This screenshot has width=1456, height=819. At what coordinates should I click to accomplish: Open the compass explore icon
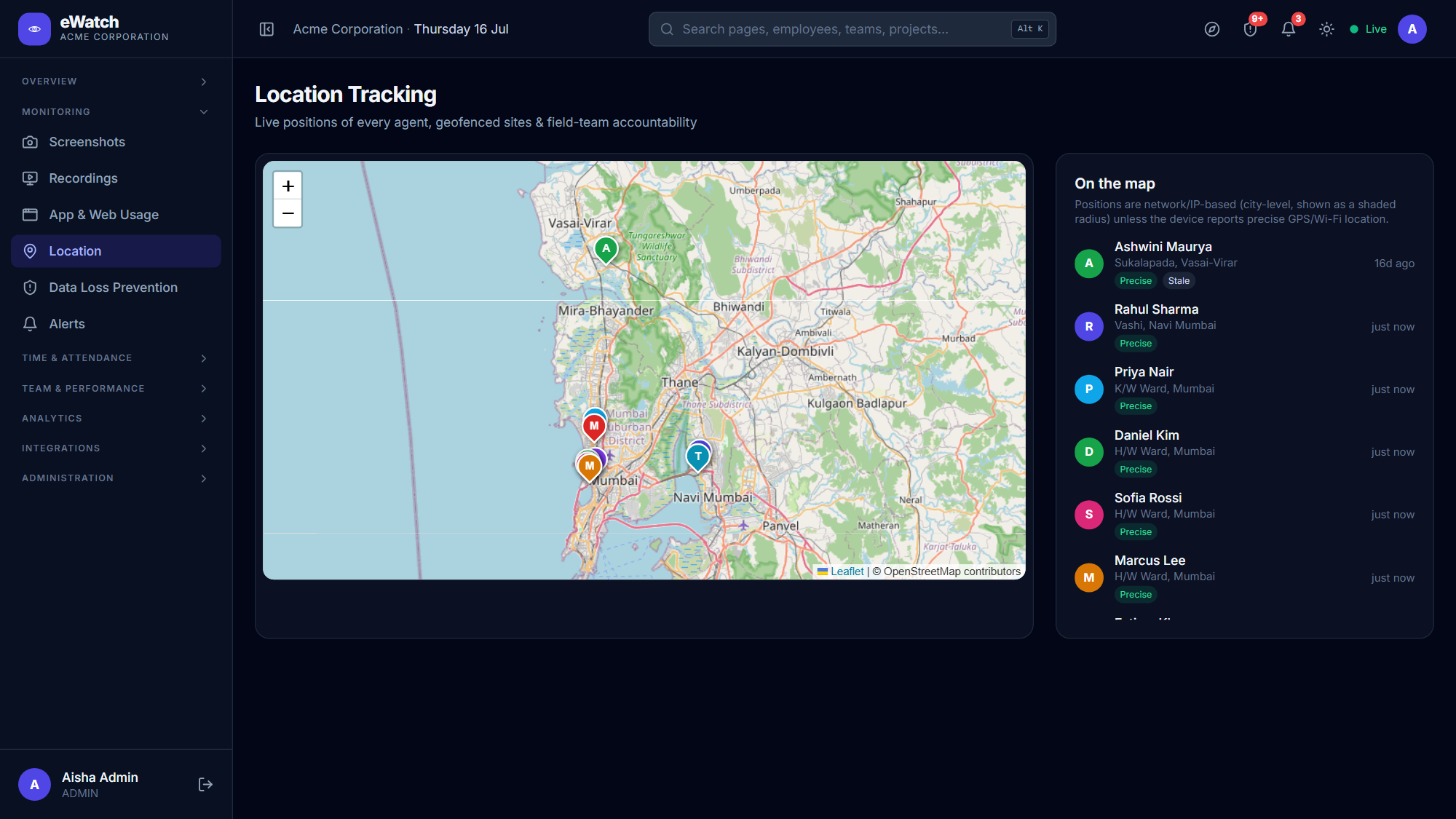(x=1211, y=29)
